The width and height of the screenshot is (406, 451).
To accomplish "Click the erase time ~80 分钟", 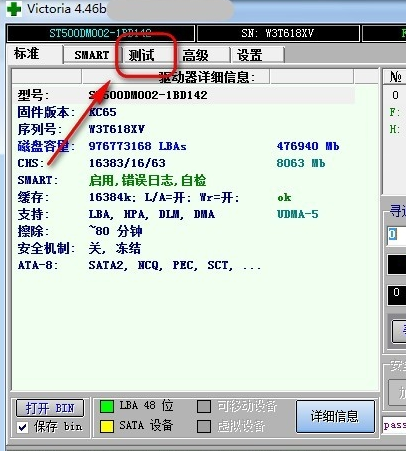I will (x=115, y=231).
